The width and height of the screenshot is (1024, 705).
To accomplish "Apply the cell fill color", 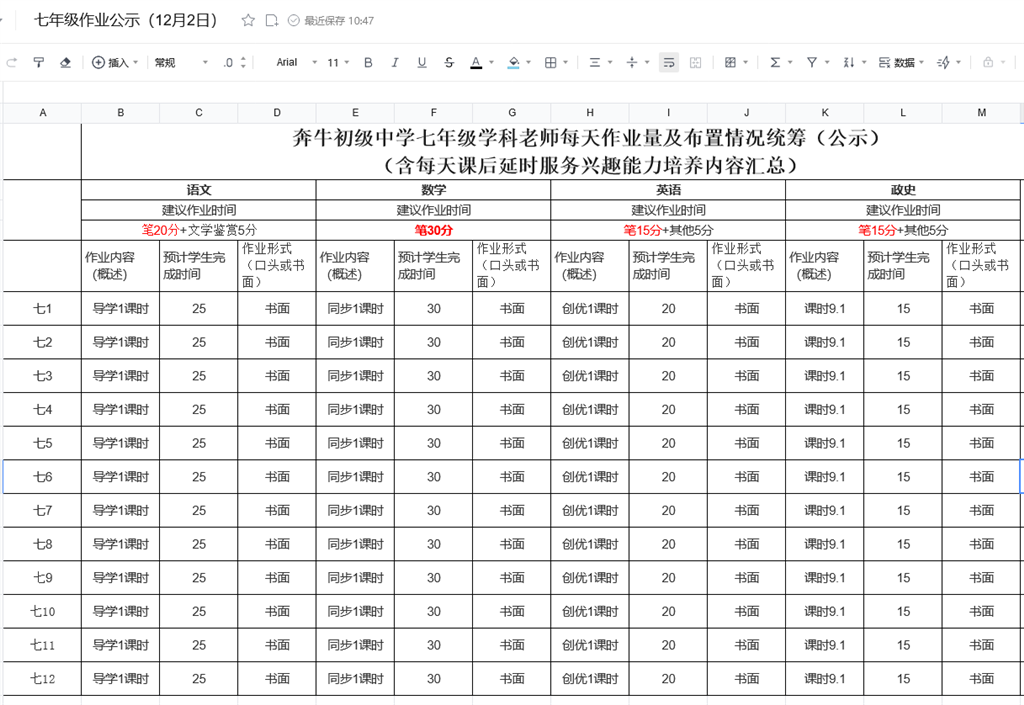I will (514, 63).
